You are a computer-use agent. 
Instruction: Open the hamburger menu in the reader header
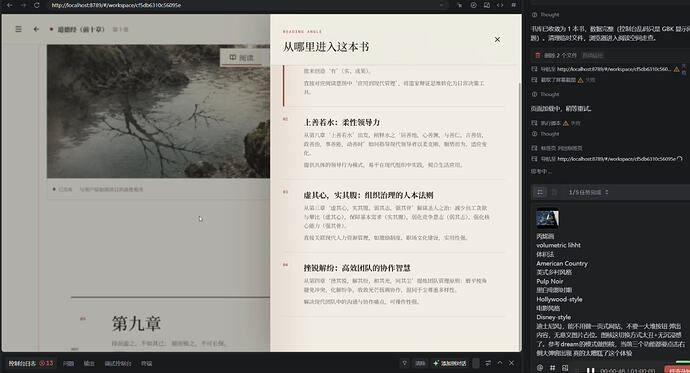pyautogui.click(x=18, y=29)
